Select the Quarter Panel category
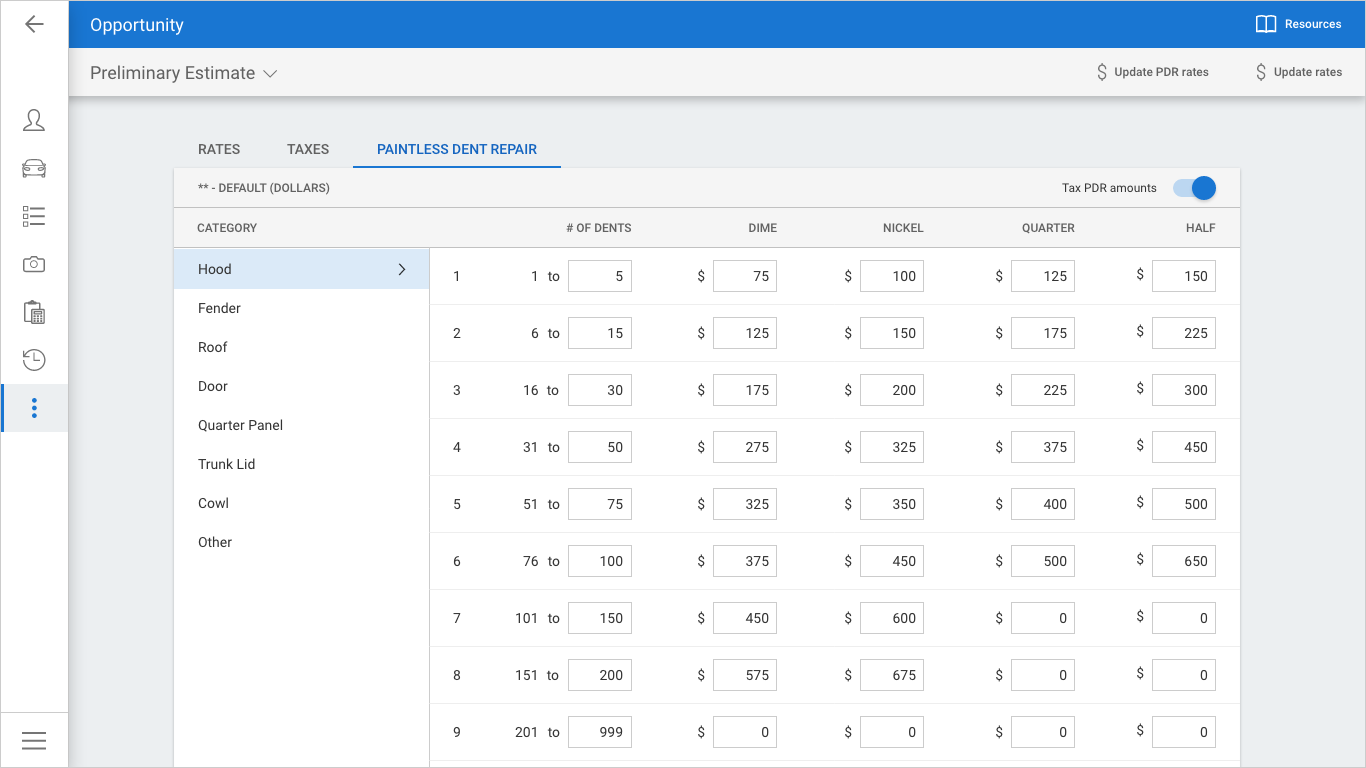The image size is (1366, 768). (240, 425)
